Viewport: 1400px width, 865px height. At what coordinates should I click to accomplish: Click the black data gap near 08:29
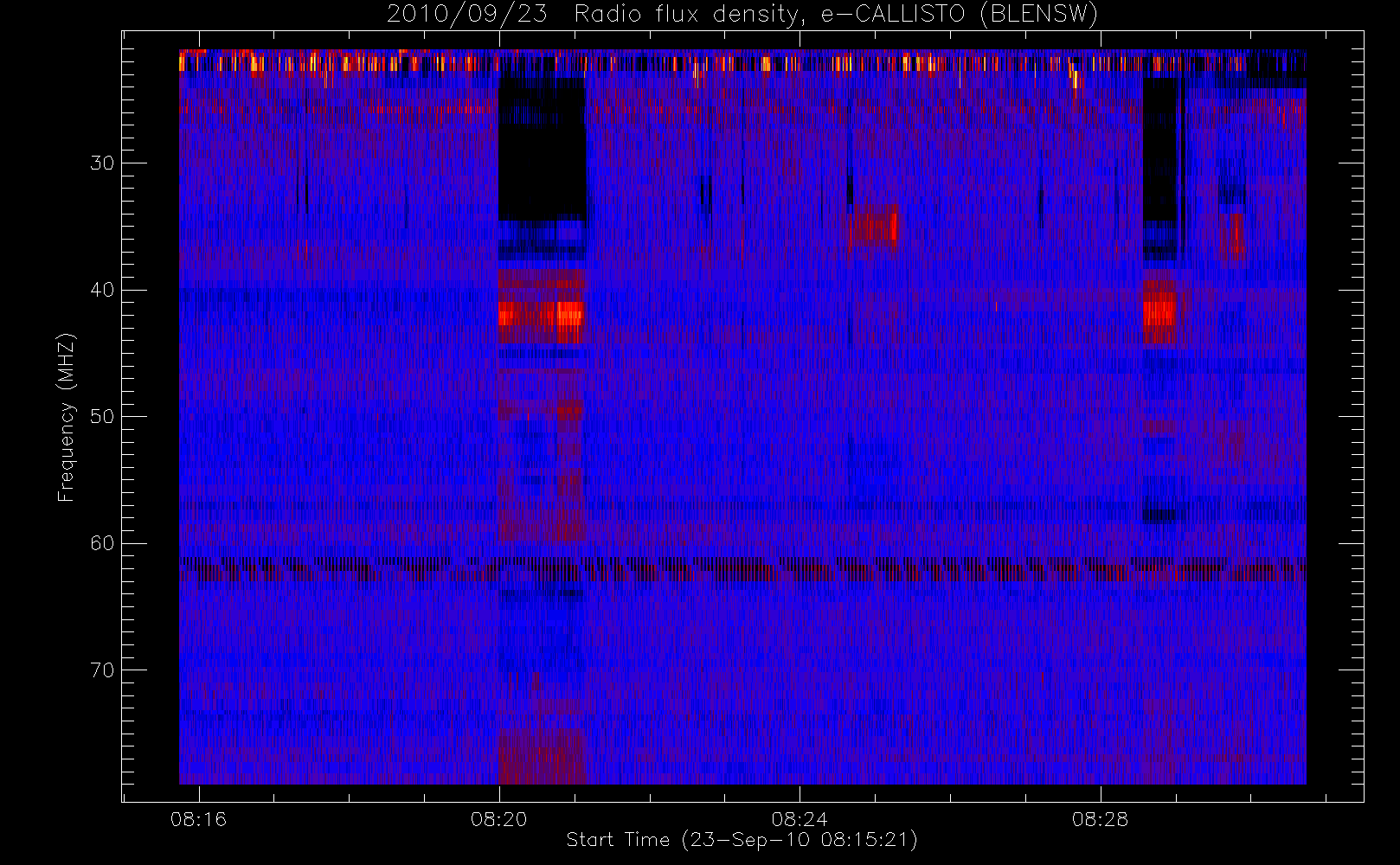[1161, 149]
